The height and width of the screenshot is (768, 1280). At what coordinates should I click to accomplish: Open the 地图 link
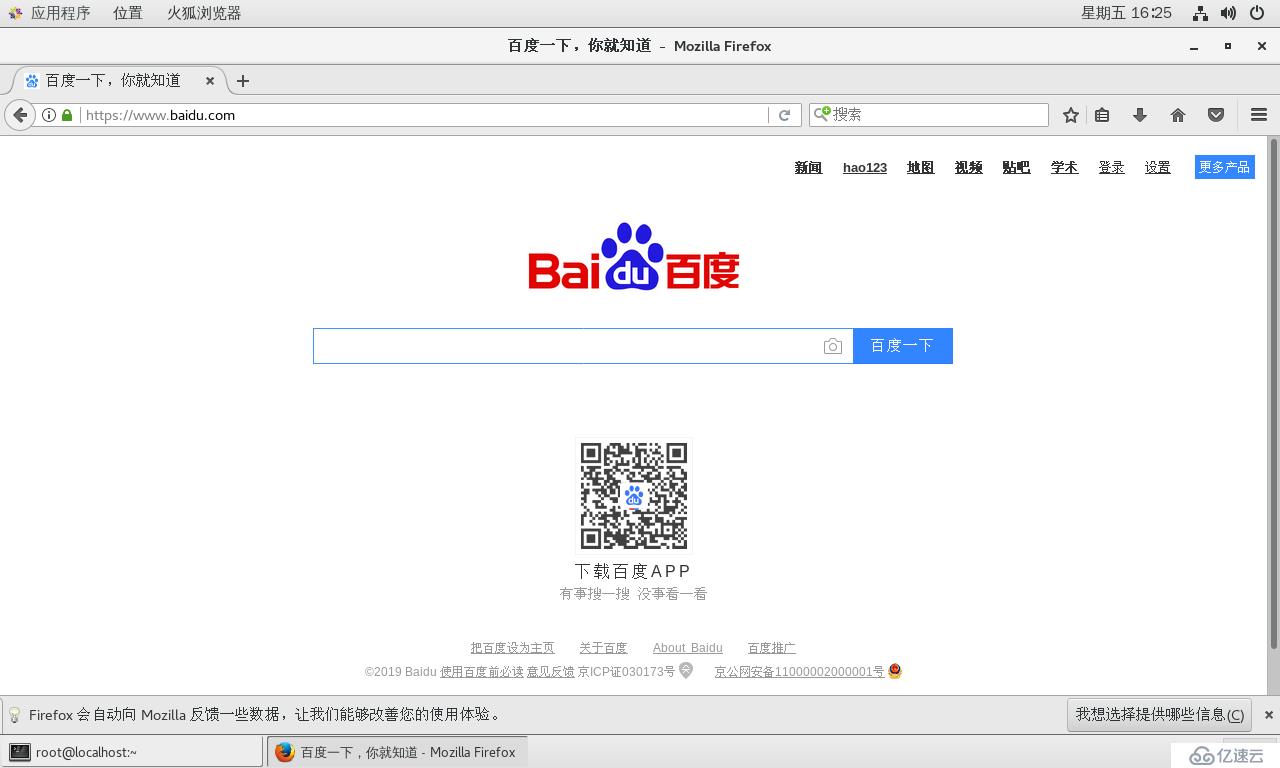tap(920, 168)
